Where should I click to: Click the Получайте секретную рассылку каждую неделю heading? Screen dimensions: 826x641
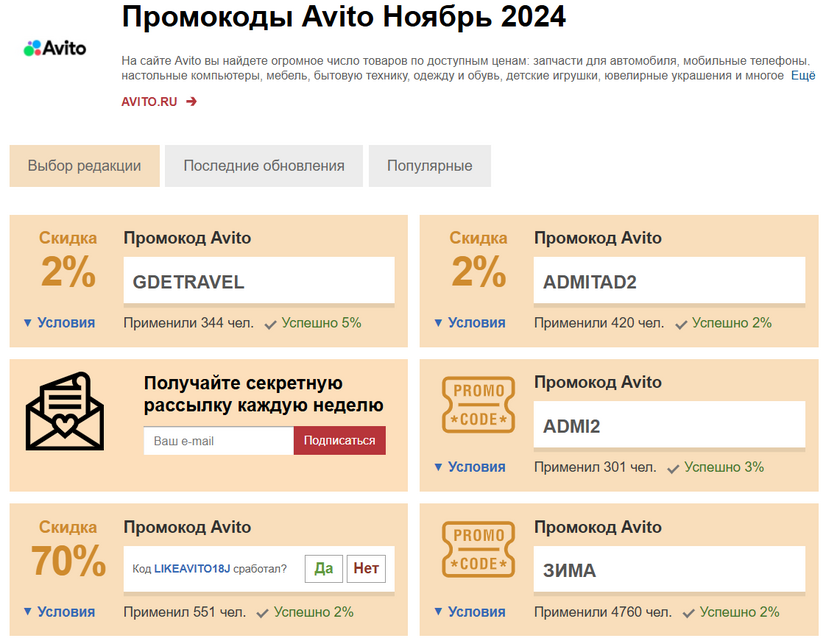(x=264, y=394)
